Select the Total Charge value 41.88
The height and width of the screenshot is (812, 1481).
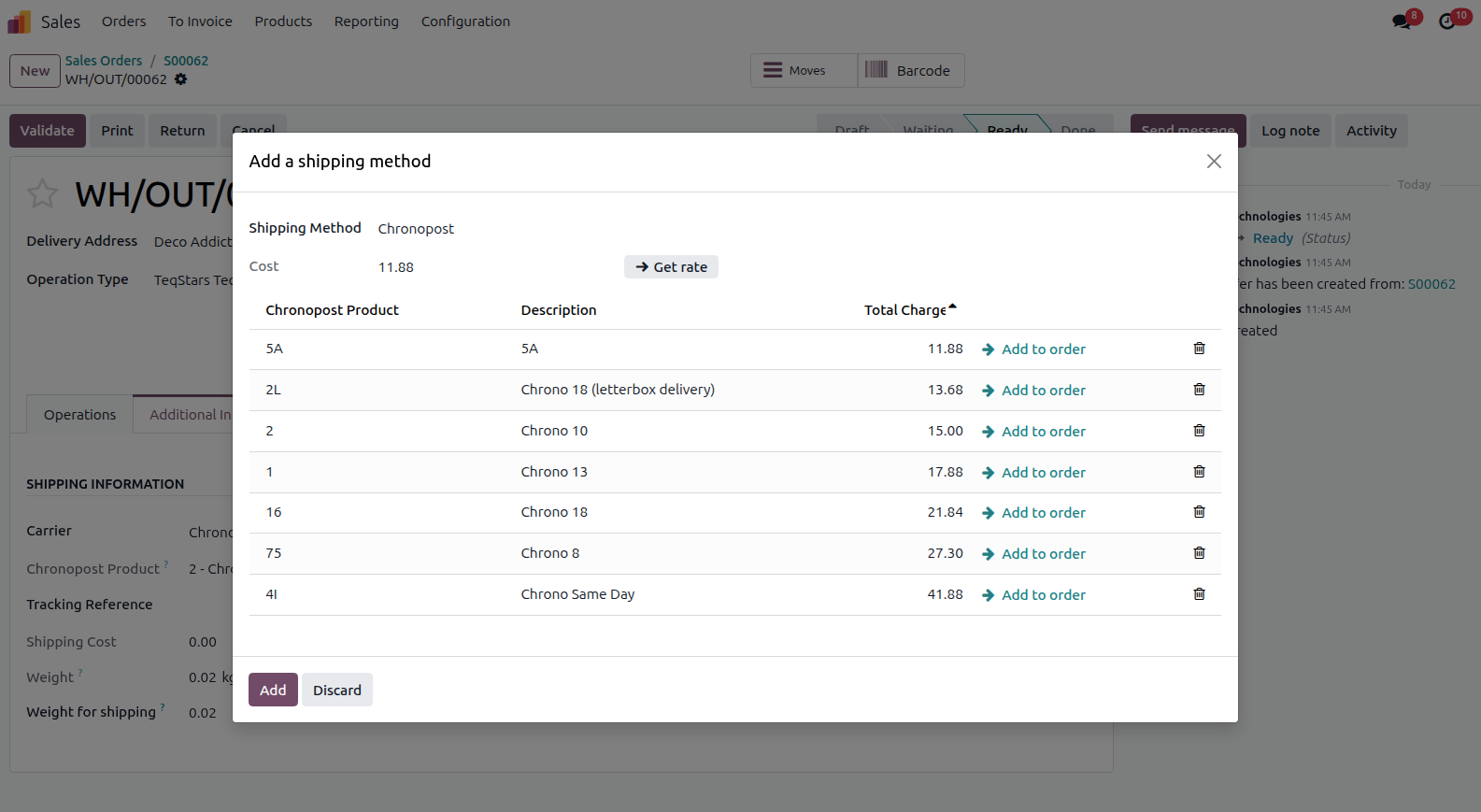click(945, 594)
